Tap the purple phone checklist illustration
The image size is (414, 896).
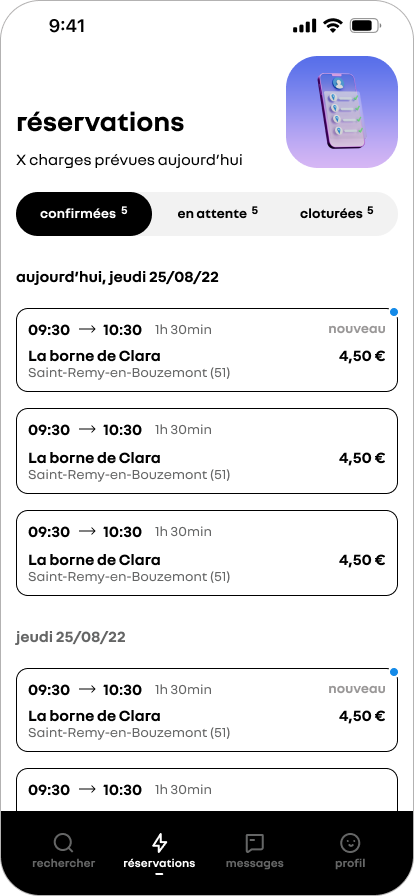[x=342, y=112]
